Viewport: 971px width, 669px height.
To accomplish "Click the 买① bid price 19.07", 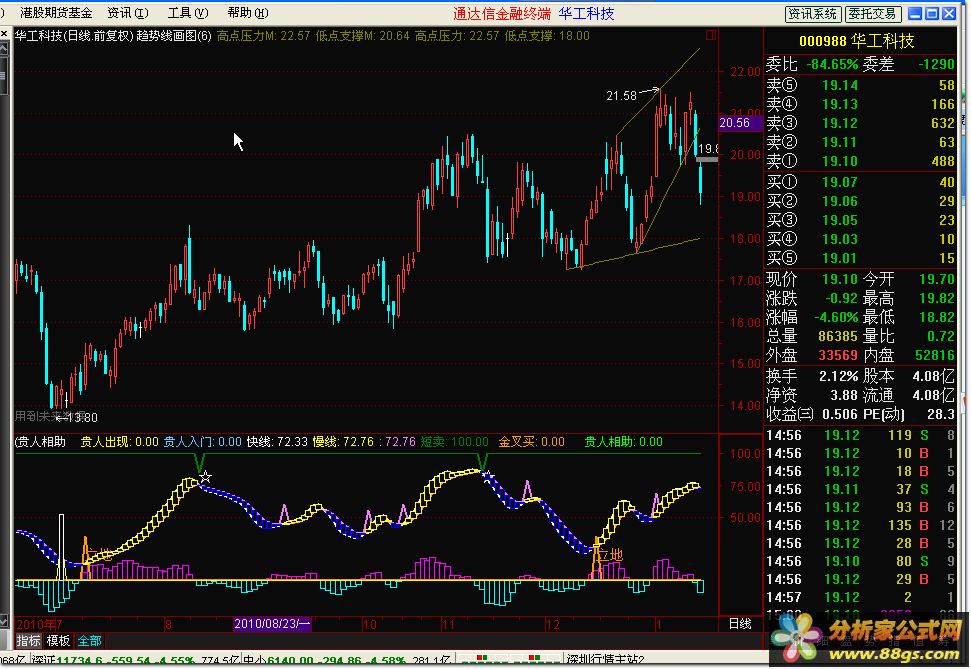I will click(x=840, y=182).
